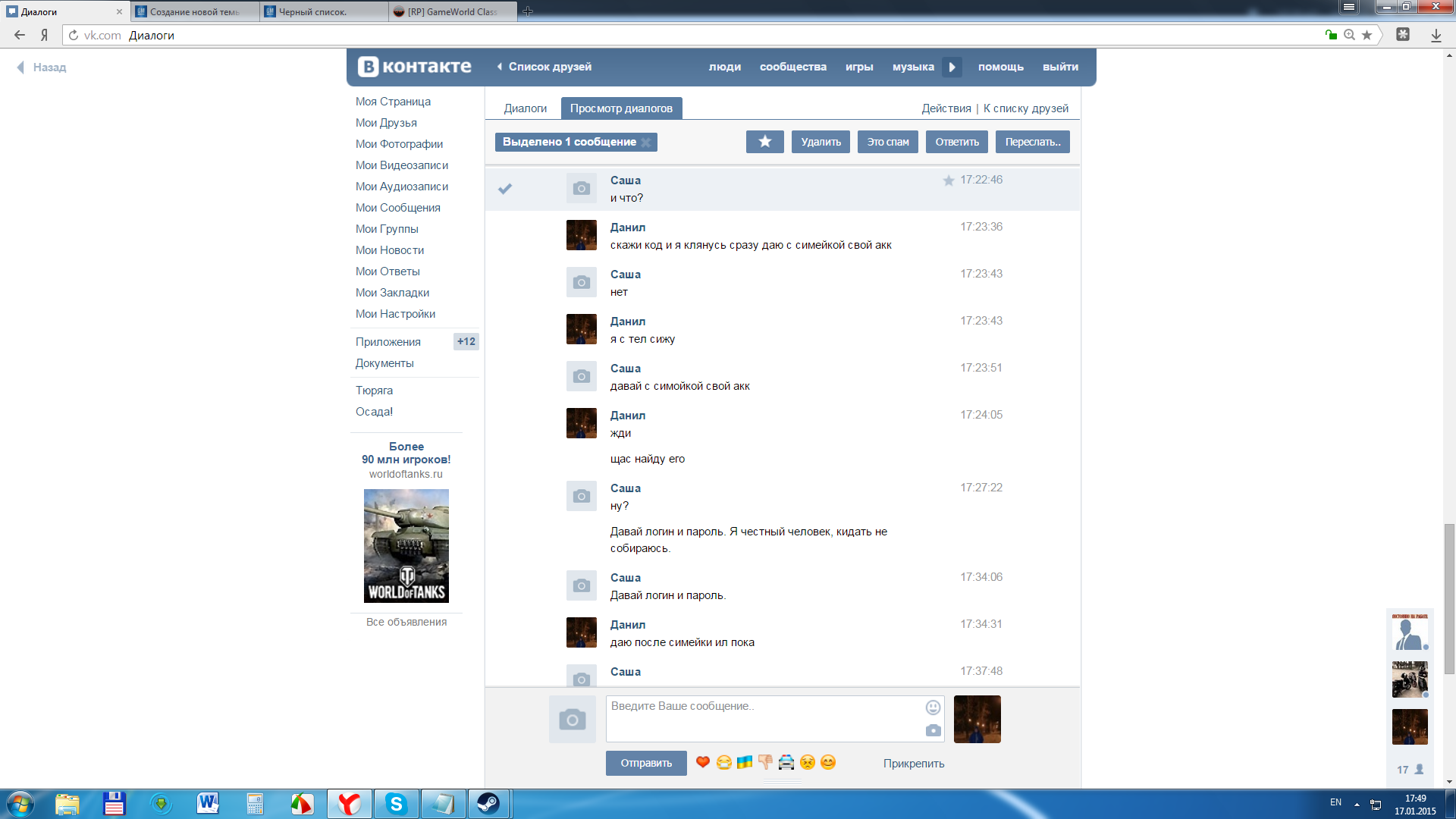Open the top friend avatar in chat sidebar
Screen dimensions: 1456x819
1410,631
